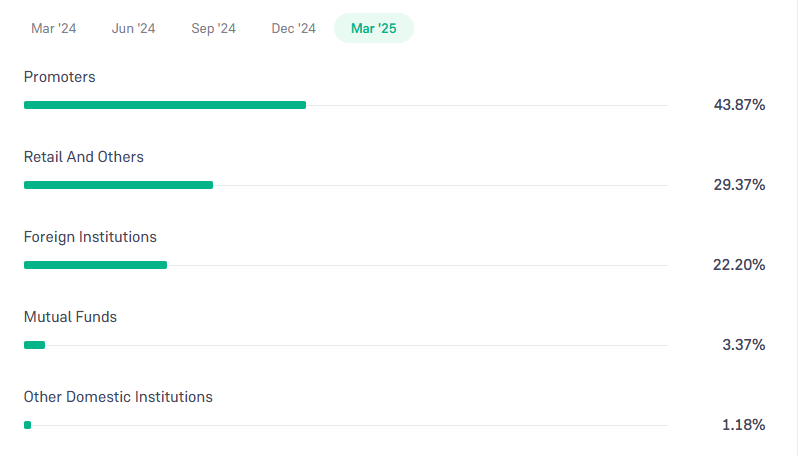798x456 pixels.
Task: Choose the Dec '24 quarter tab
Action: 294,28
